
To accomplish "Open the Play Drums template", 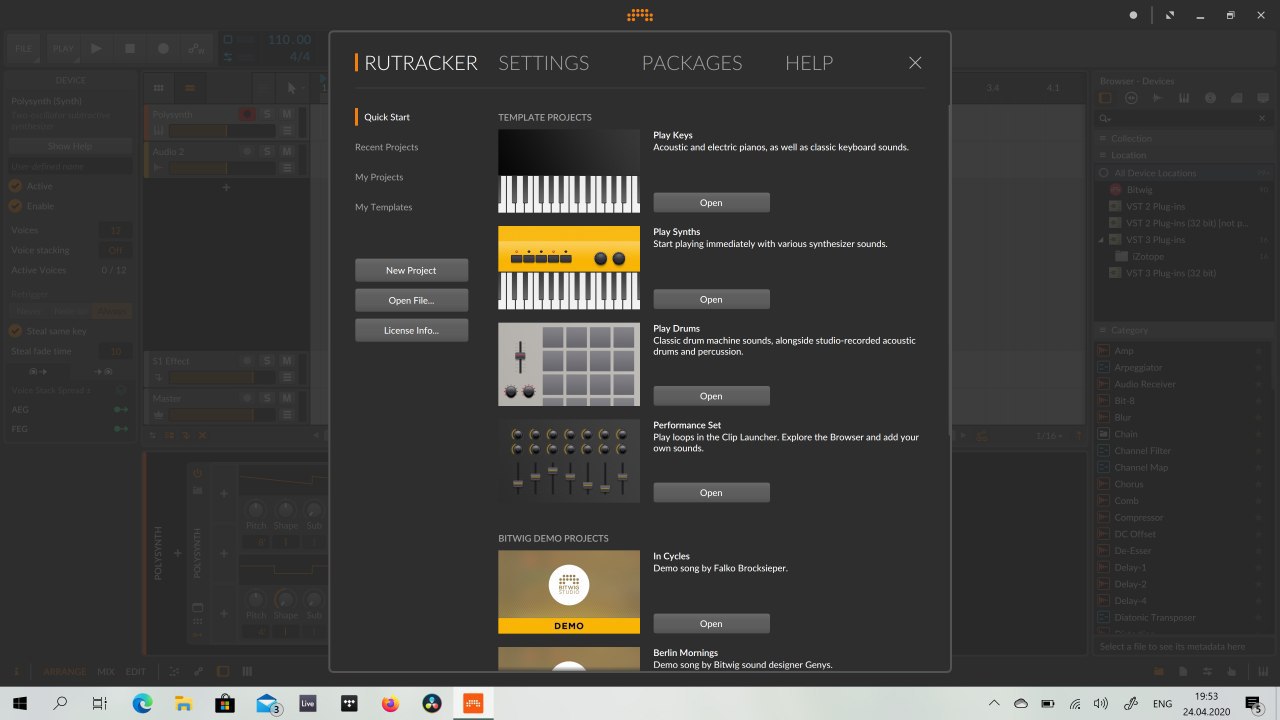I will pyautogui.click(x=711, y=396).
